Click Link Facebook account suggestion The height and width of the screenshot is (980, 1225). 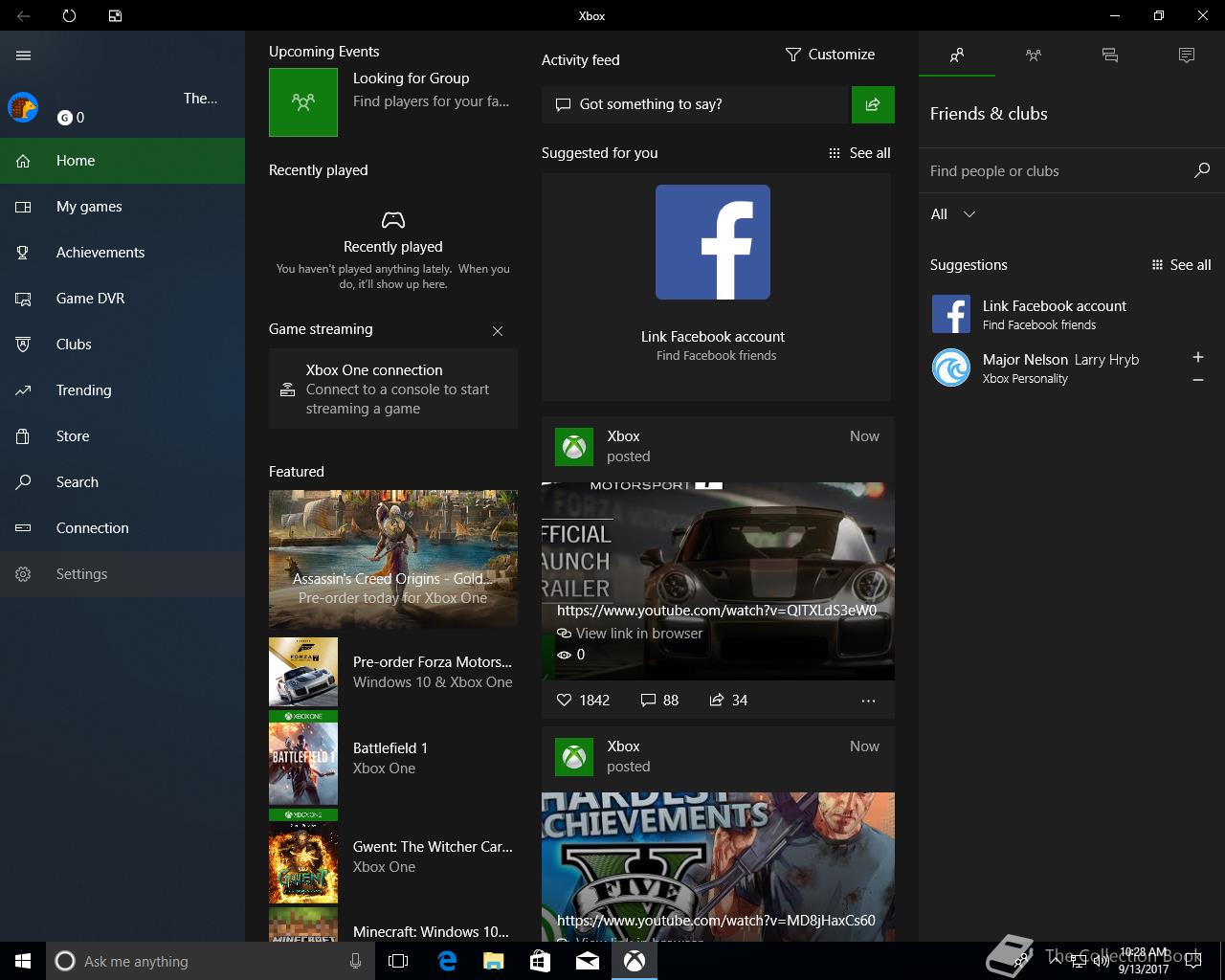pyautogui.click(x=1072, y=314)
